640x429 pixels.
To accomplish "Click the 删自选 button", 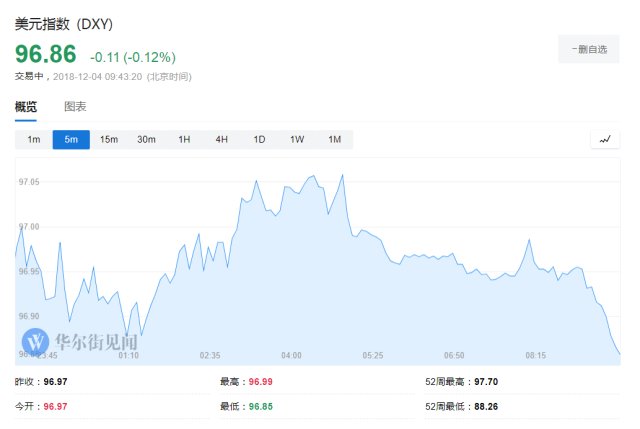I will pos(582,48).
